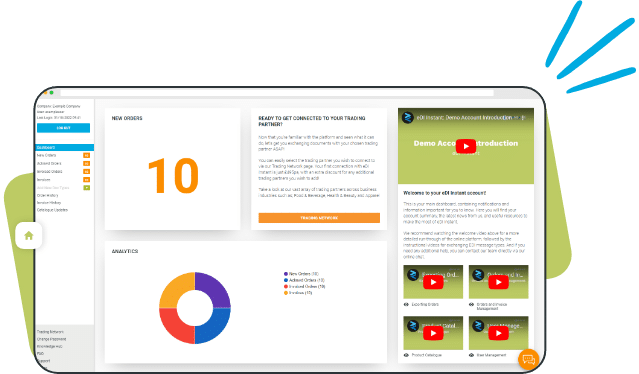The height and width of the screenshot is (374, 639).
Task: Click the green home icon tile
Action: pyautogui.click(x=29, y=235)
